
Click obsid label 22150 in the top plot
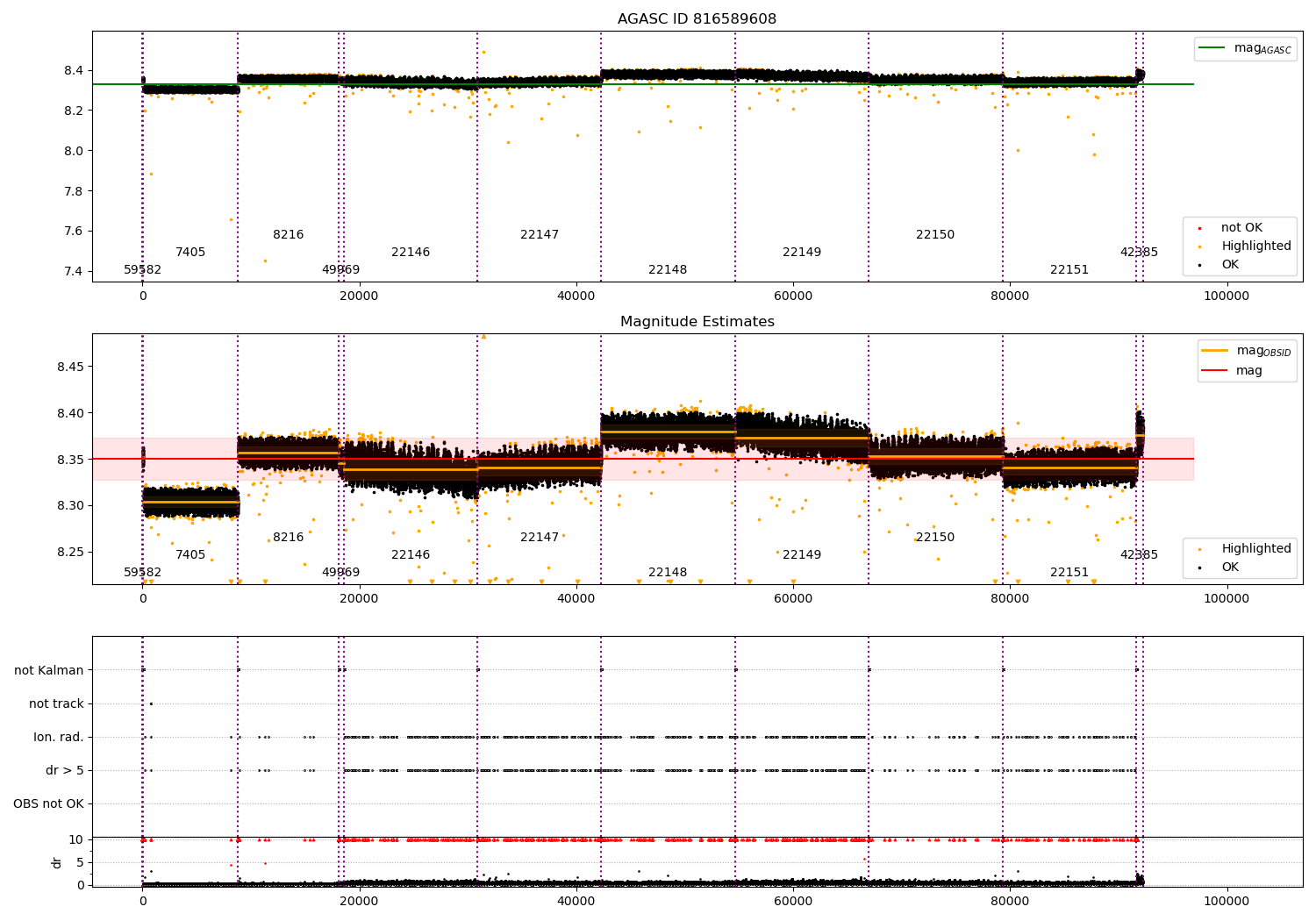pos(935,235)
